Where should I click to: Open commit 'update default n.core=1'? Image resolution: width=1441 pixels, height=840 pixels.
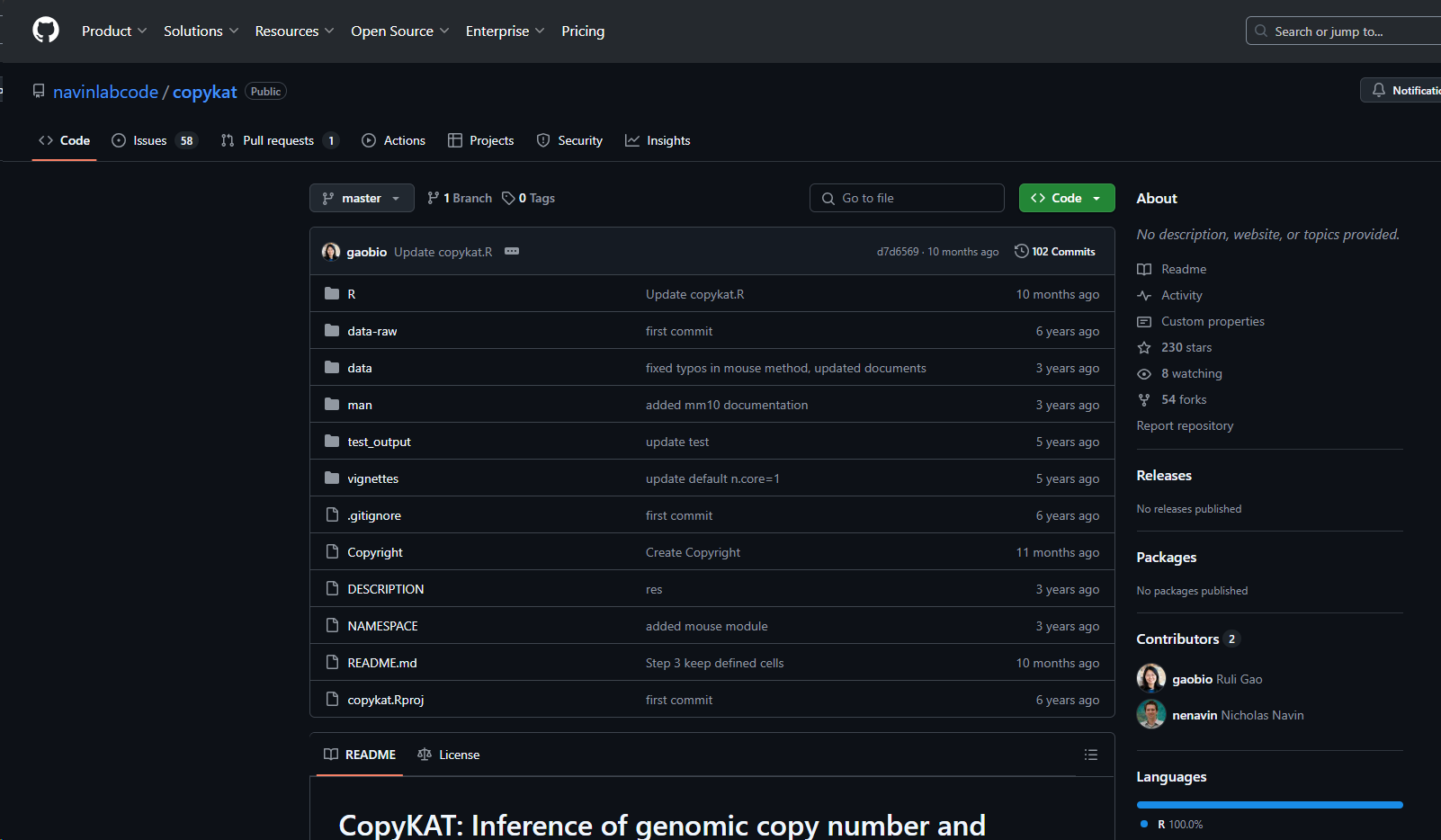coord(712,478)
